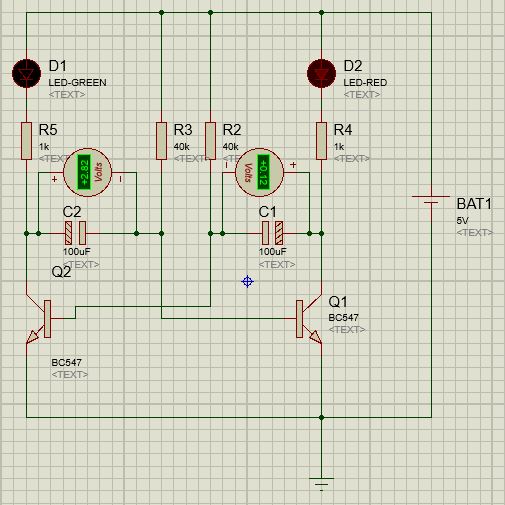Click the BAT1 reference label
The width and height of the screenshot is (505, 505).
(x=474, y=204)
